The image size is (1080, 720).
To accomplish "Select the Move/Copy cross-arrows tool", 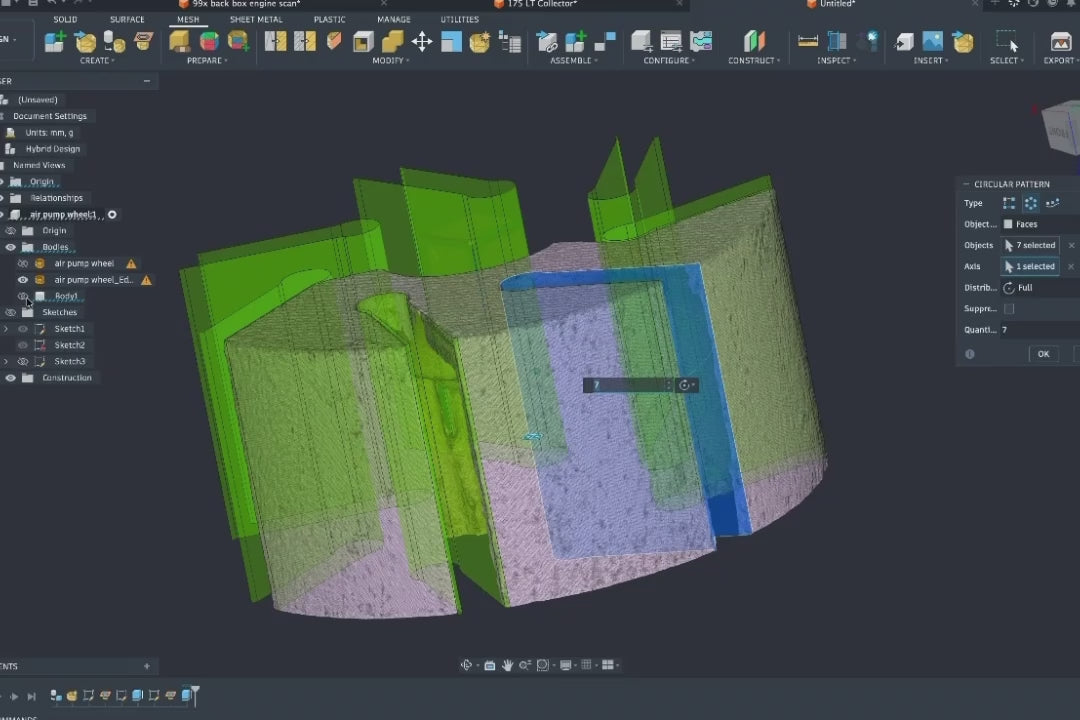I will coord(422,42).
